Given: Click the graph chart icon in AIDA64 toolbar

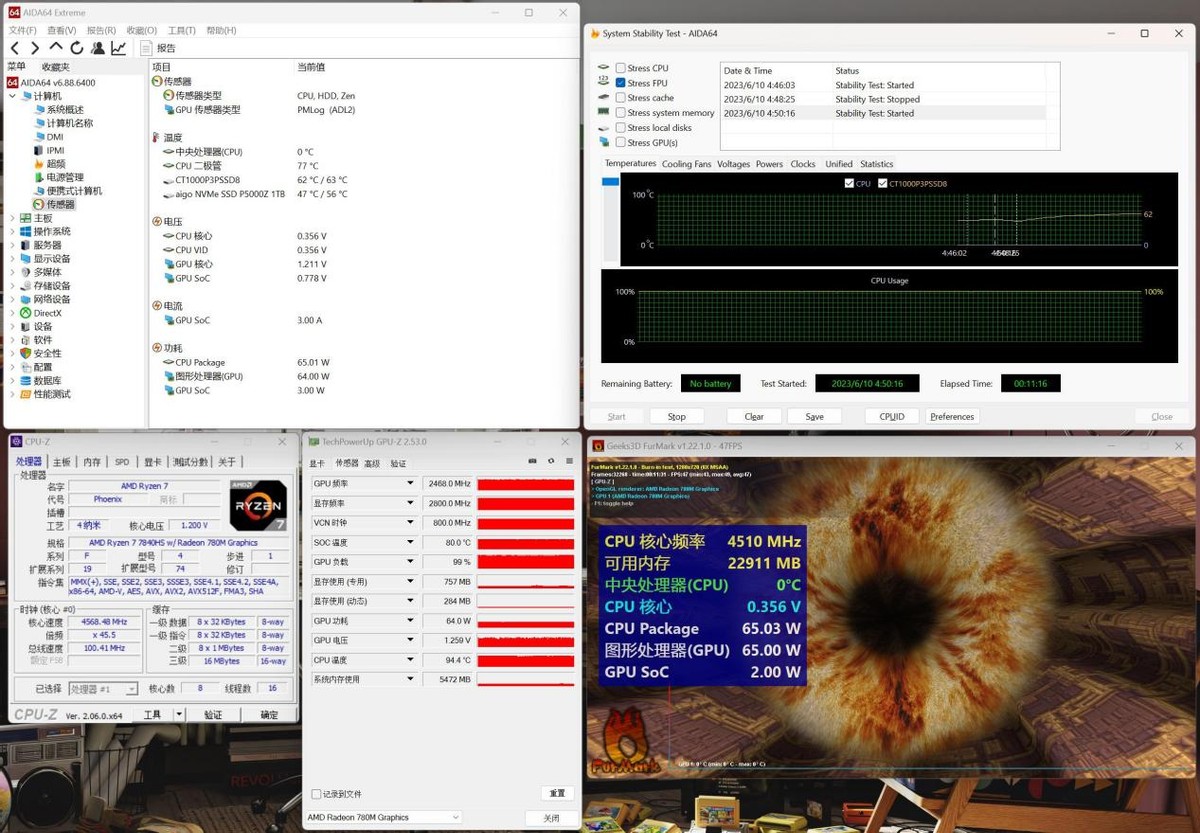Looking at the screenshot, I should coord(119,48).
